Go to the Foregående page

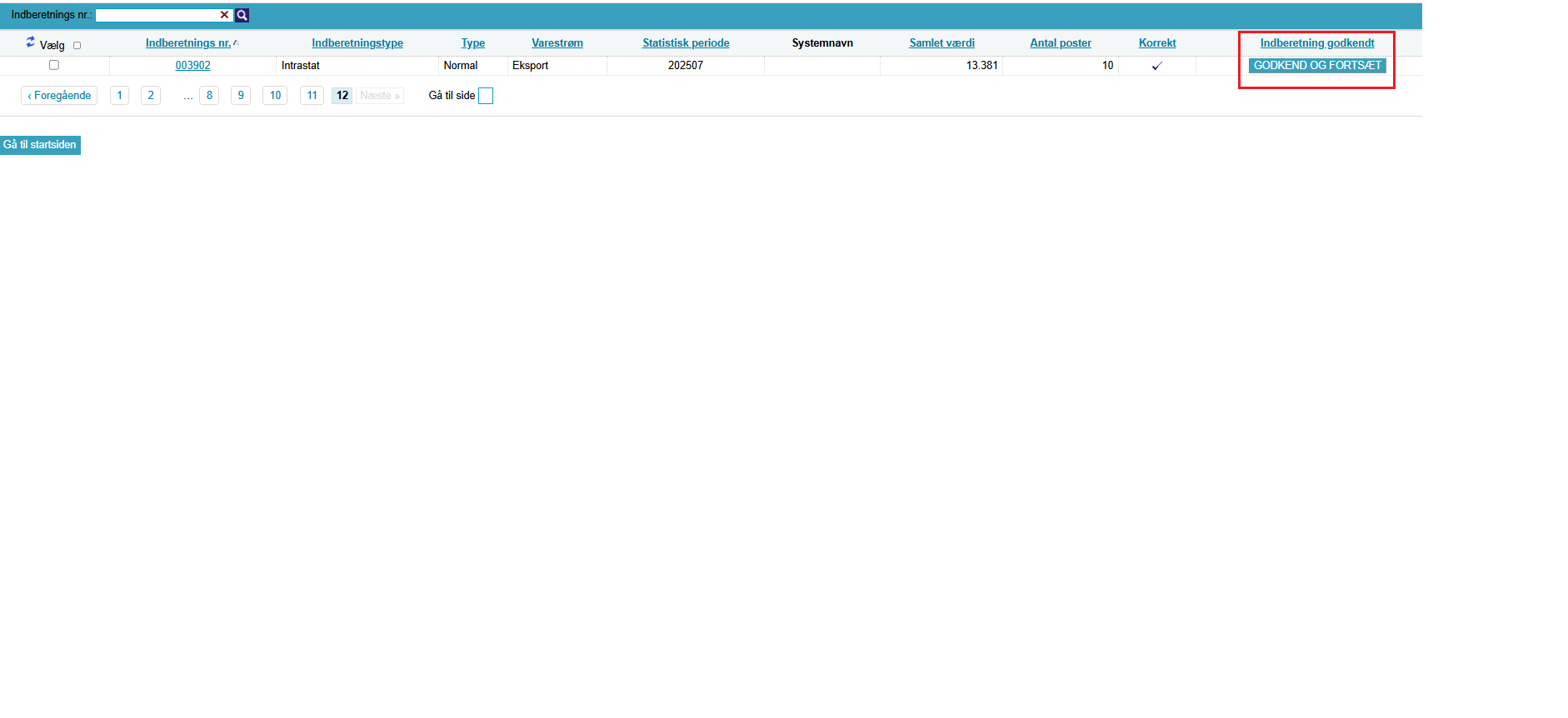pyautogui.click(x=59, y=96)
